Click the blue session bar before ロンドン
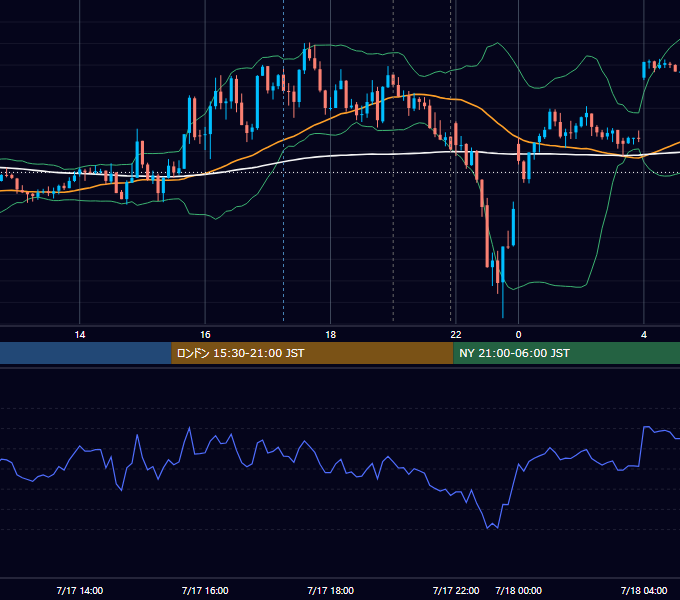Screen dimensions: 680x600 coord(86,353)
